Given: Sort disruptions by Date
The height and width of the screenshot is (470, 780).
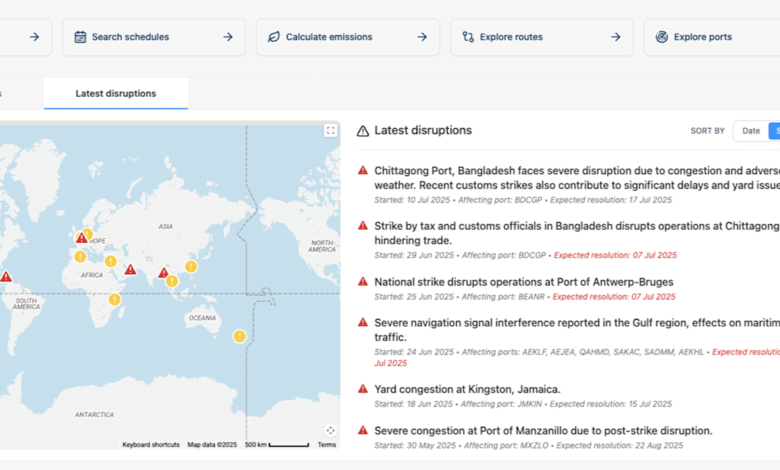Looking at the screenshot, I should coord(750,131).
